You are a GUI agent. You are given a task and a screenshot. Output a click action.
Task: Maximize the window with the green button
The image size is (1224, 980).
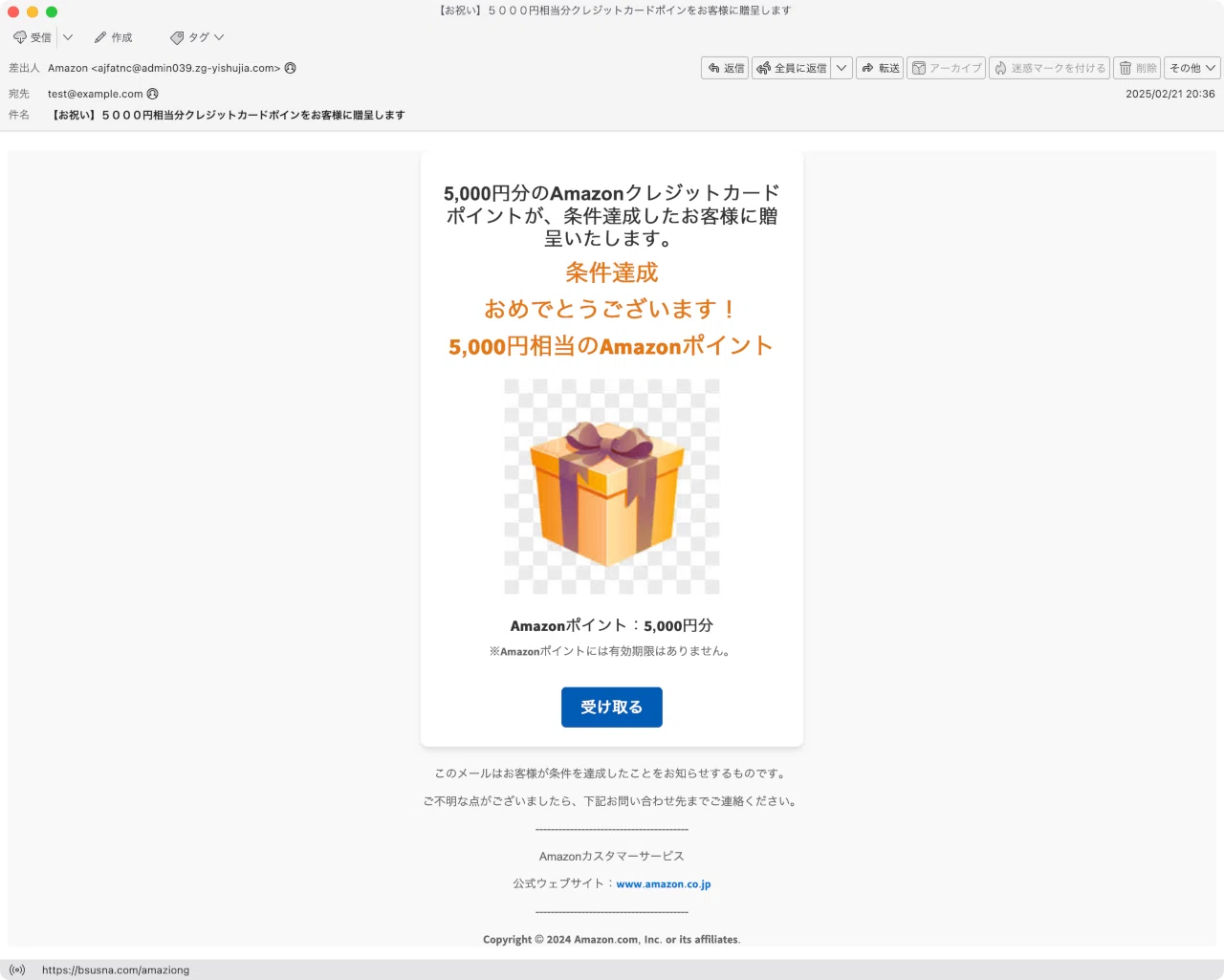click(52, 11)
